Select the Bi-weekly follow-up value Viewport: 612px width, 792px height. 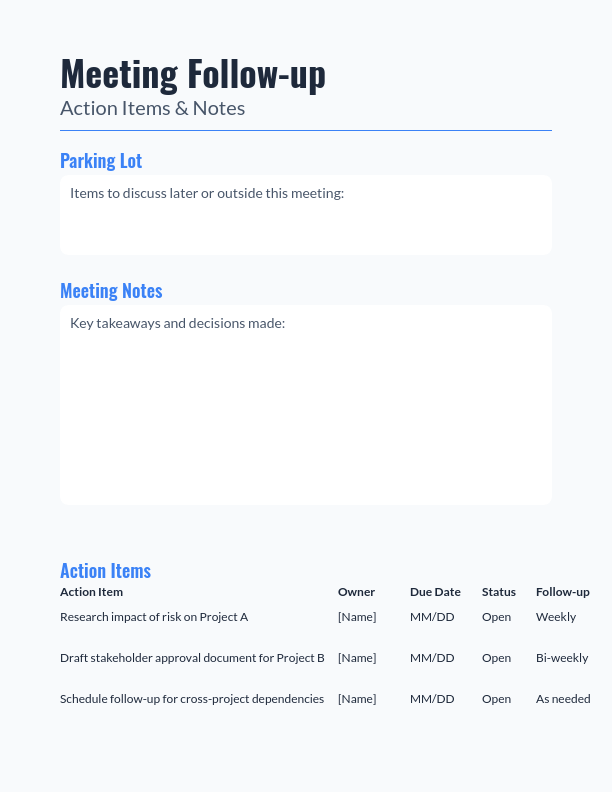562,658
